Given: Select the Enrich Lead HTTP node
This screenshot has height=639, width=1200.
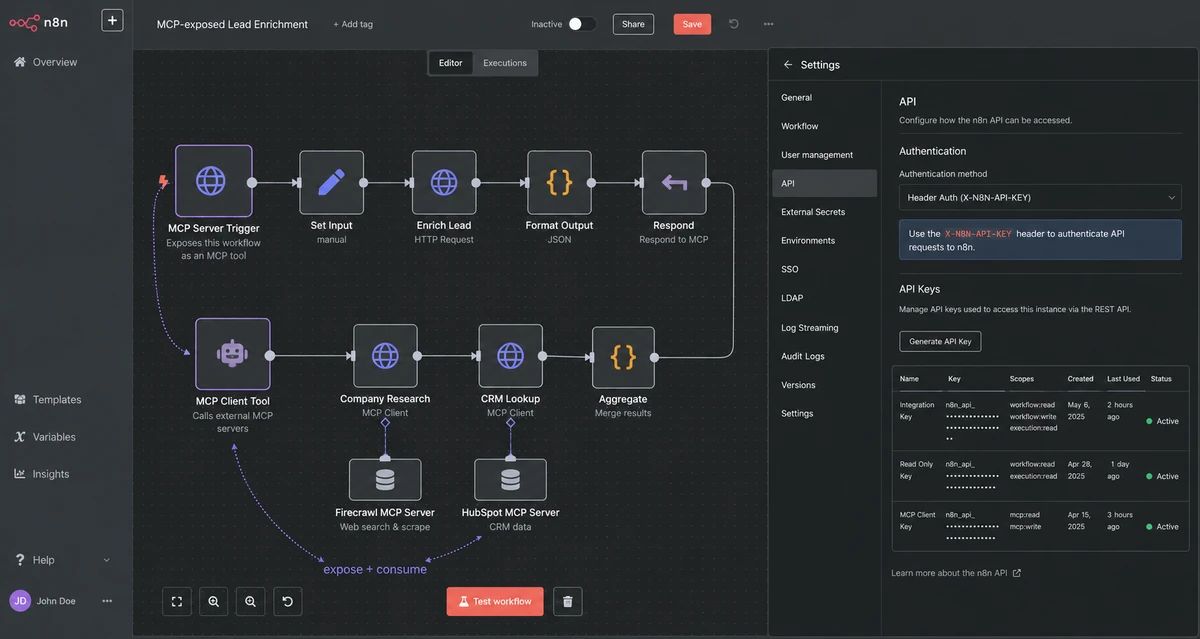Looking at the screenshot, I should pos(444,182).
